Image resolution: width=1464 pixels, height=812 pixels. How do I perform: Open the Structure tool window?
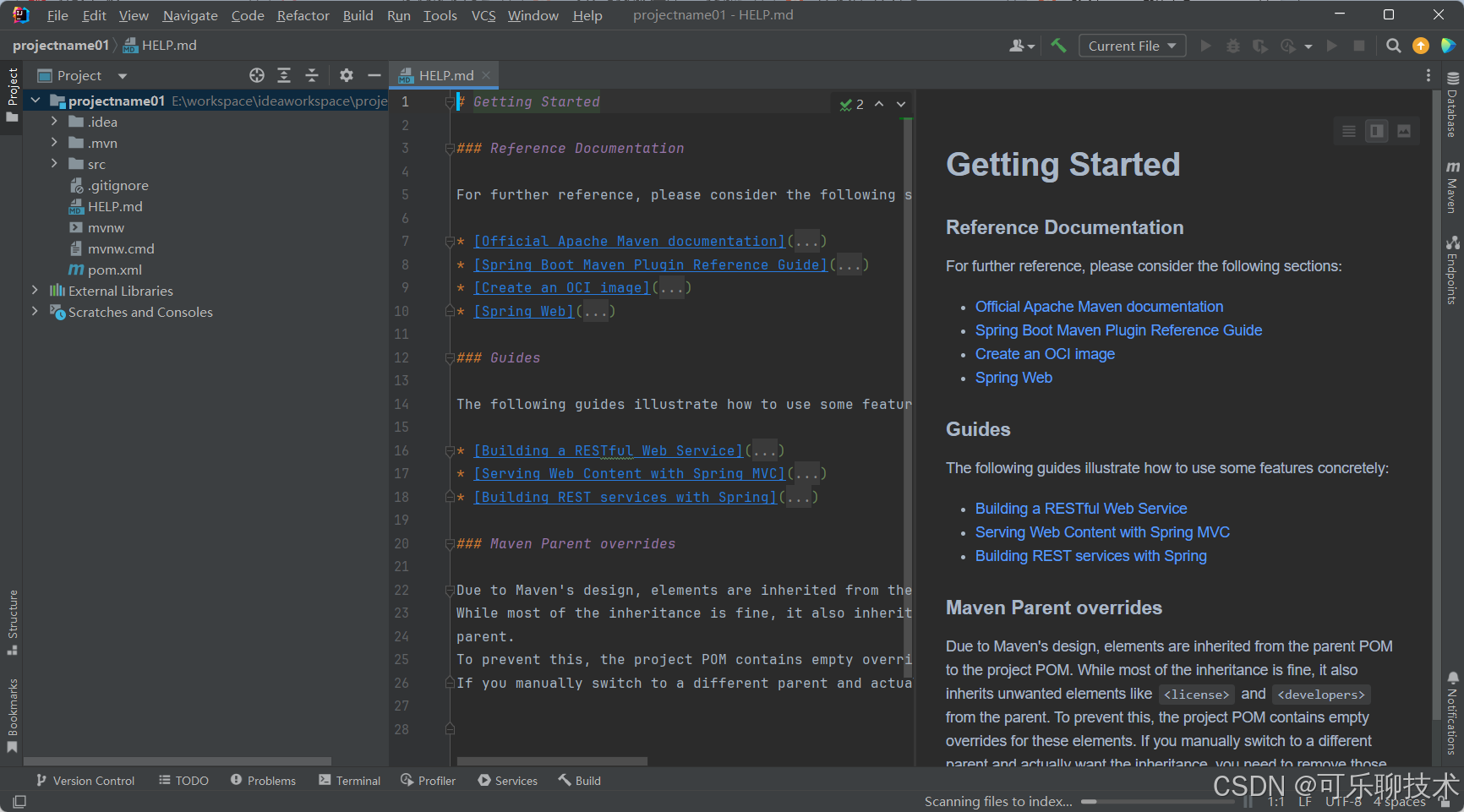pos(13,622)
